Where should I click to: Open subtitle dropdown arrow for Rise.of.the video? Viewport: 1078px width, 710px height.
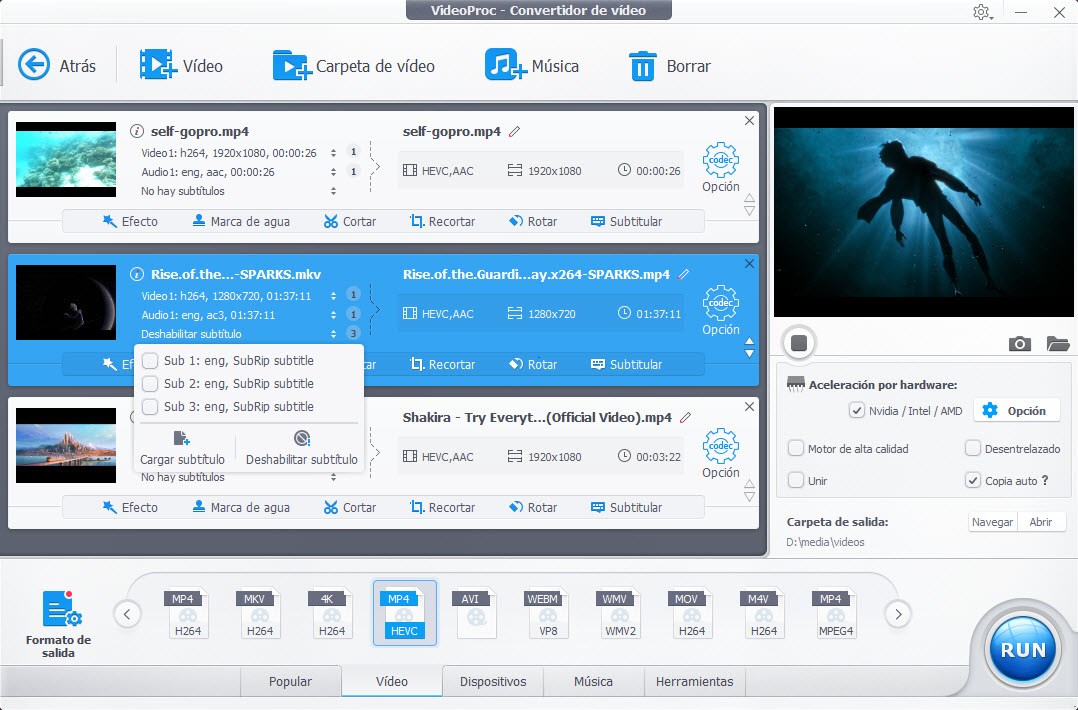[x=333, y=334]
